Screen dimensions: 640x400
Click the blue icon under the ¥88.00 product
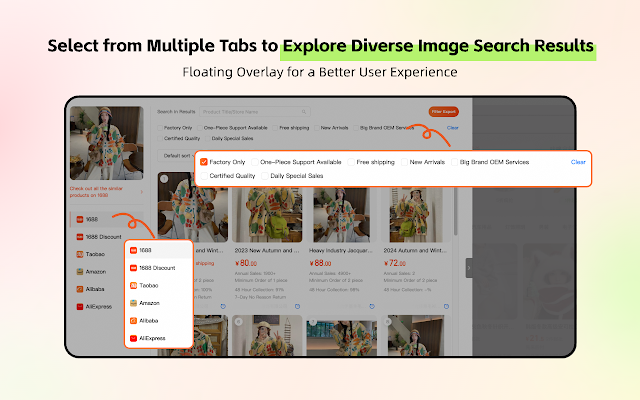372,306
